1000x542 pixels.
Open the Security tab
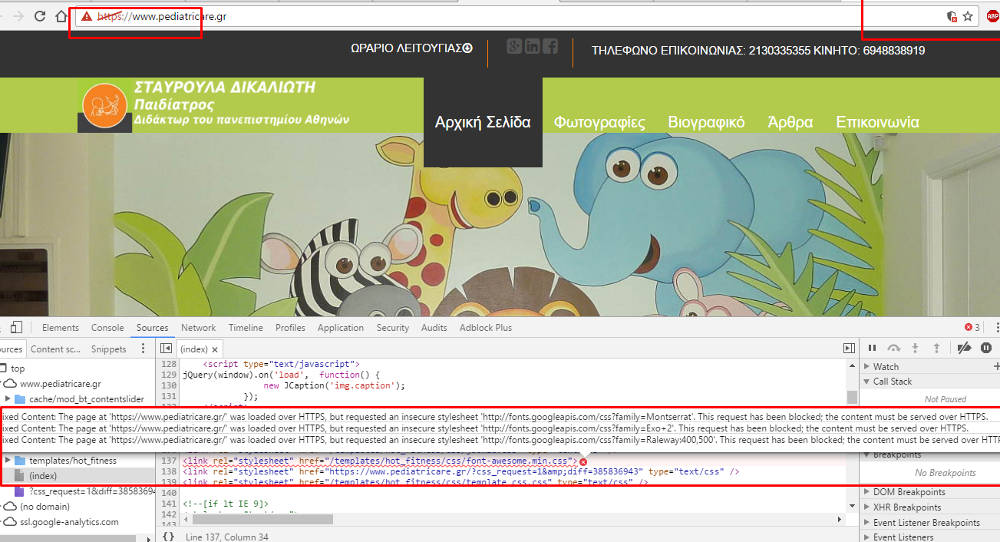[392, 328]
